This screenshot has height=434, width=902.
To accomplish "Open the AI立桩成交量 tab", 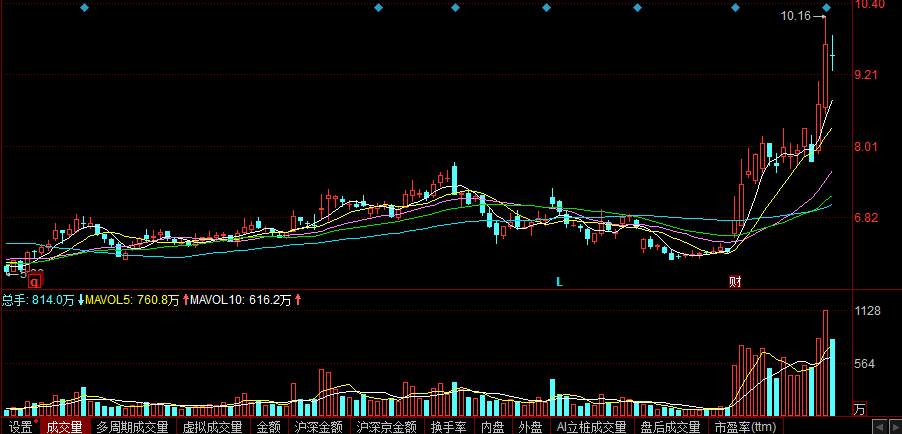I will [591, 427].
